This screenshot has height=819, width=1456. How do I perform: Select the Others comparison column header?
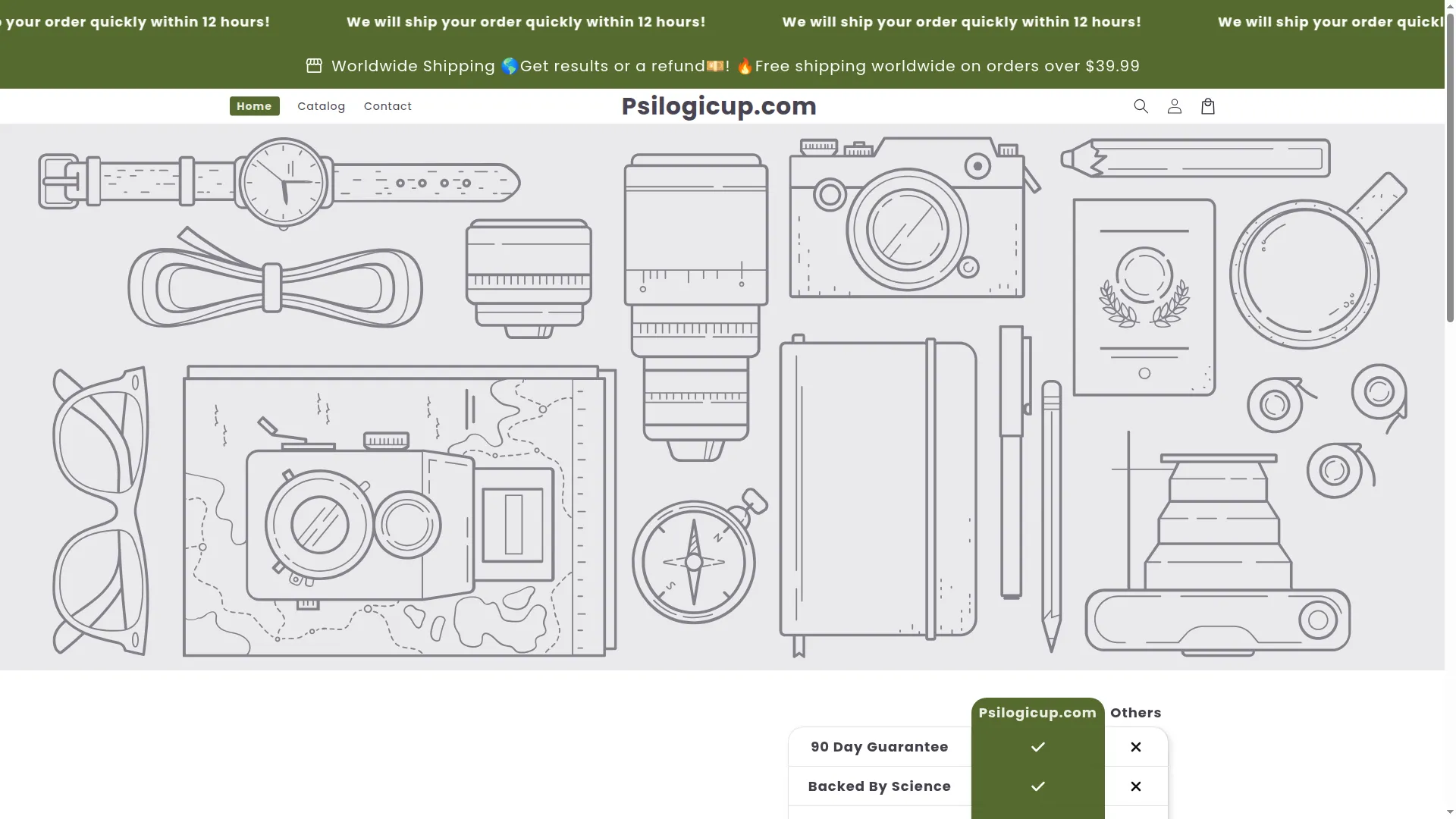coord(1136,713)
